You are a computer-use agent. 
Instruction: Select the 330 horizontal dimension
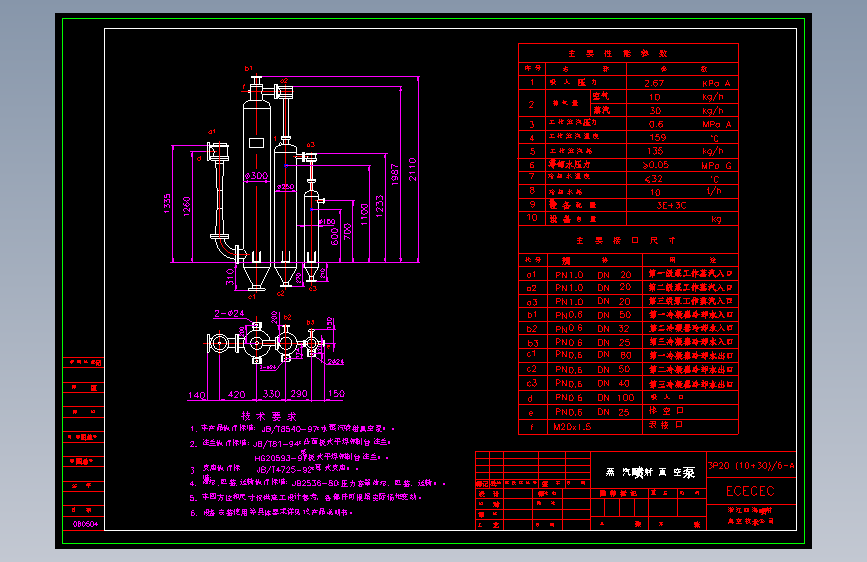(x=271, y=394)
